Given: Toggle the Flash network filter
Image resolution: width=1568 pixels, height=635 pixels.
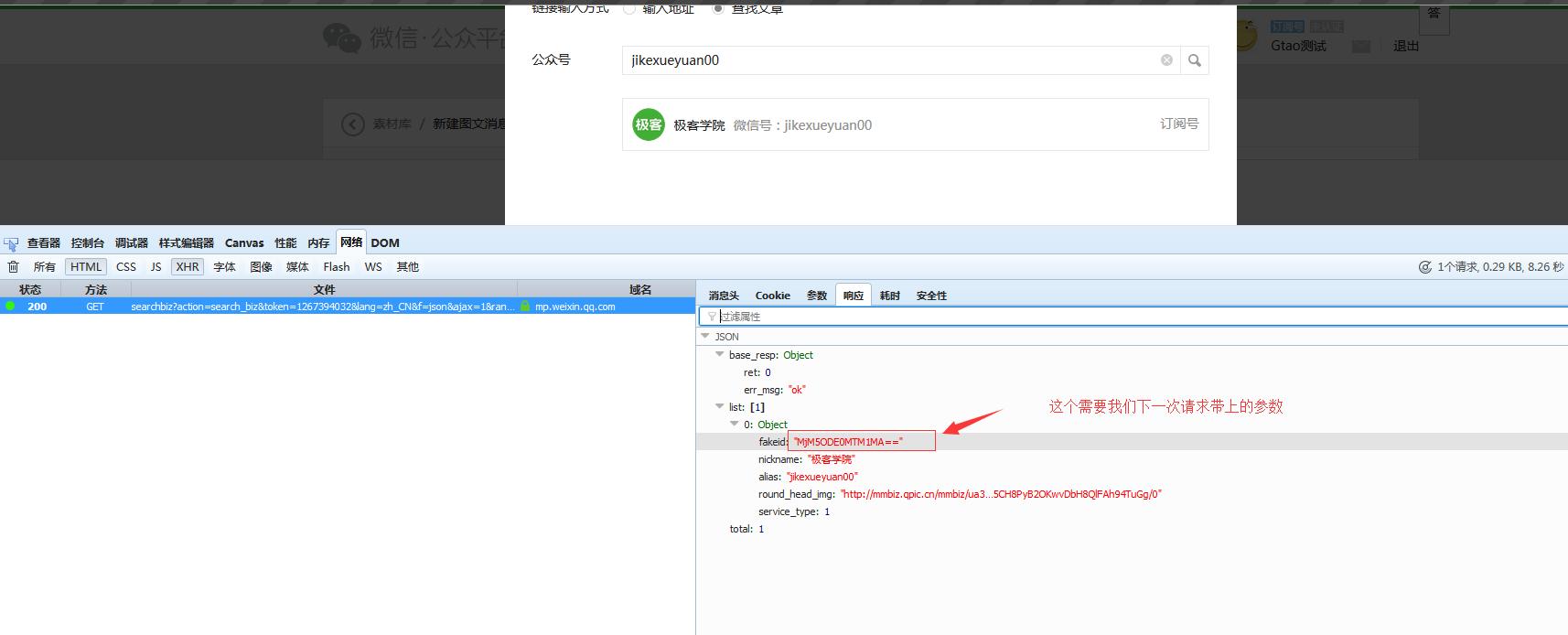Looking at the screenshot, I should [x=337, y=267].
